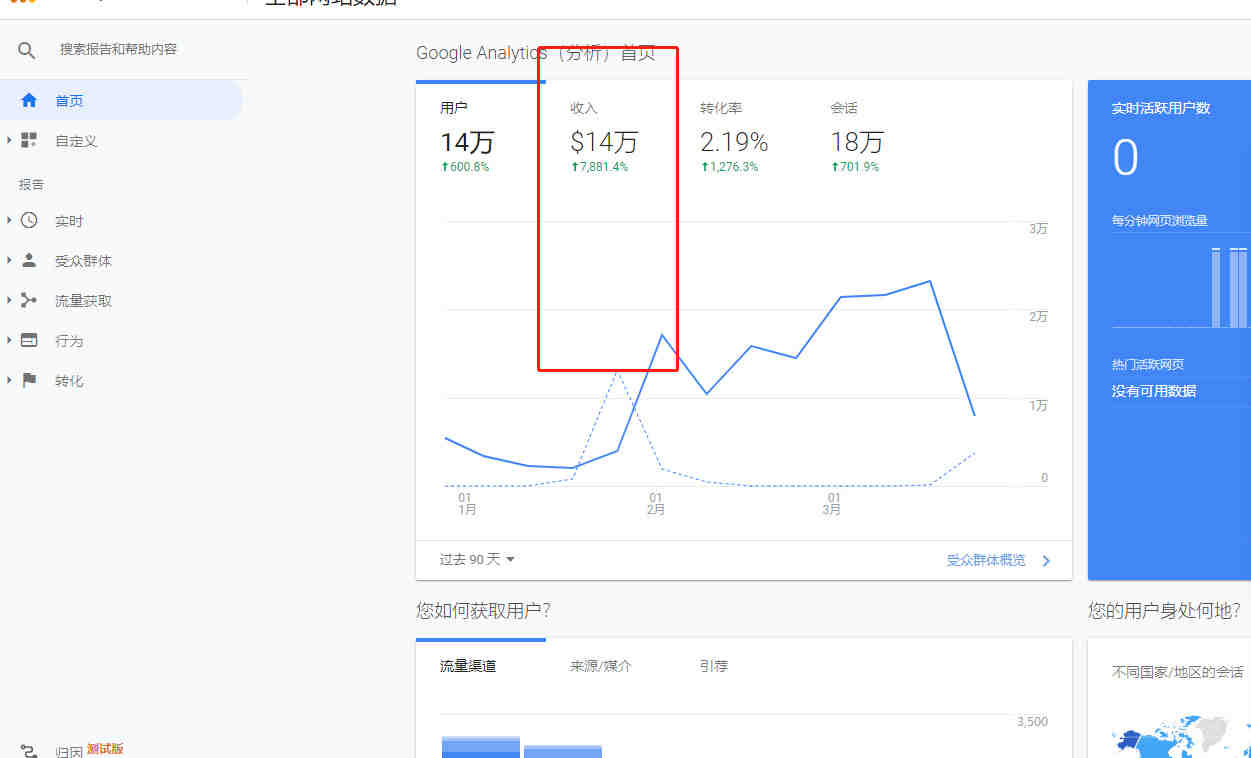Click the realtime clock icon
This screenshot has width=1251, height=758.
click(29, 220)
